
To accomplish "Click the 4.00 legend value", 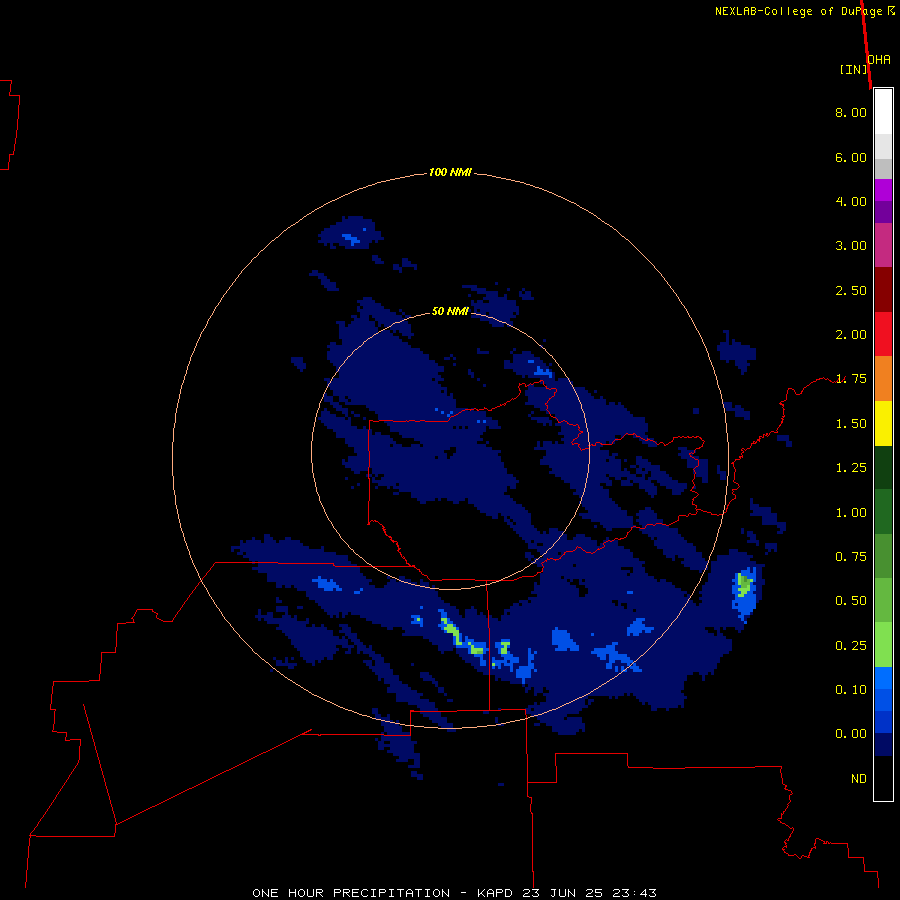I will [x=851, y=201].
